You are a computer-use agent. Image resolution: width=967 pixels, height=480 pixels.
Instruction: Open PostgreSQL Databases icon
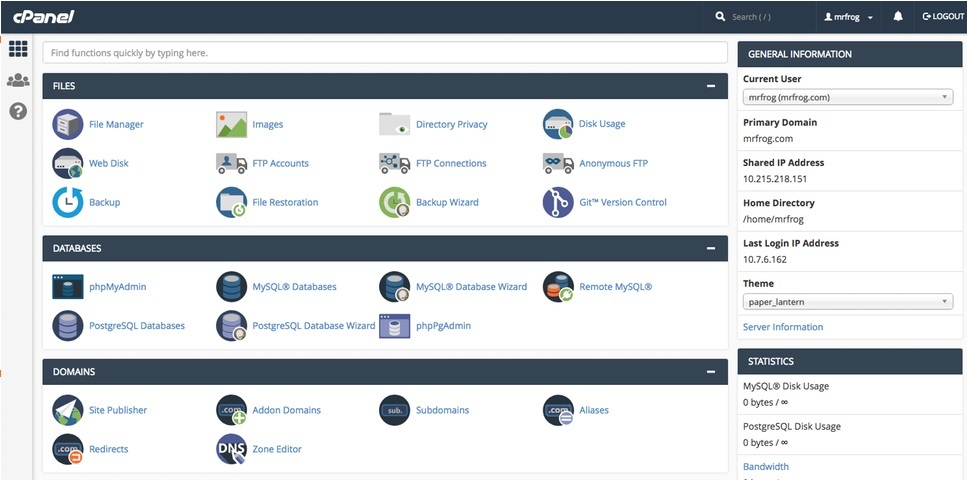coord(68,326)
